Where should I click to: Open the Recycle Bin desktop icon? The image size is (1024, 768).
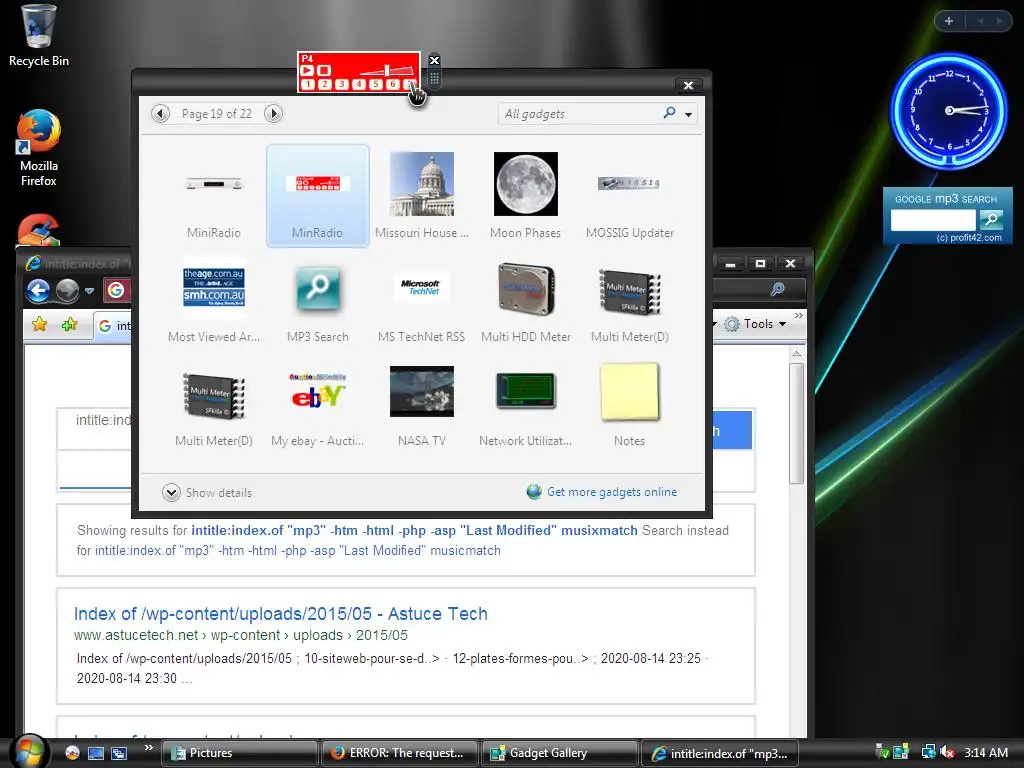tap(39, 36)
